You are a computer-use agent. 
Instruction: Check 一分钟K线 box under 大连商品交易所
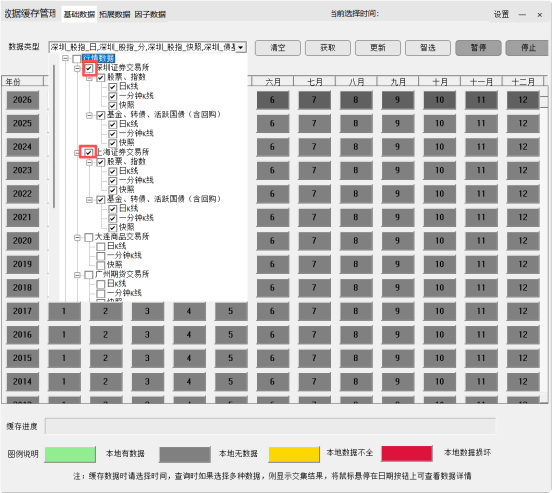click(x=101, y=256)
